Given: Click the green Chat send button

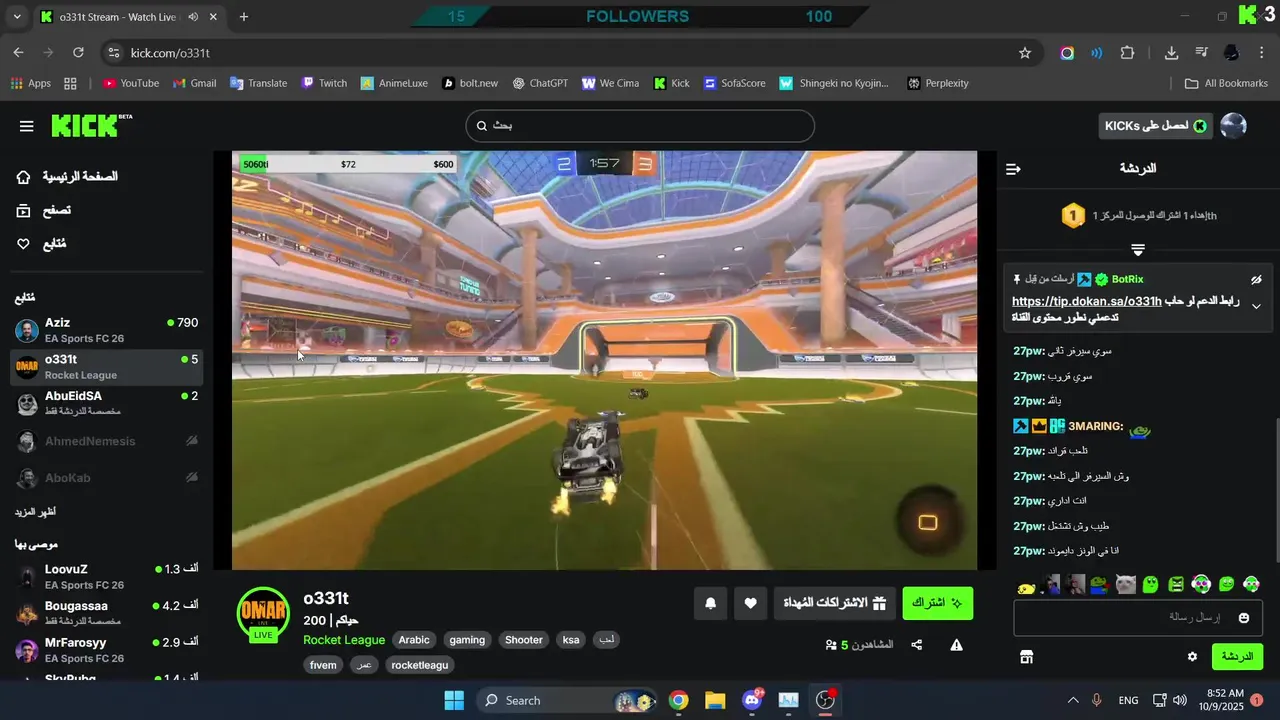Looking at the screenshot, I should click(1237, 657).
